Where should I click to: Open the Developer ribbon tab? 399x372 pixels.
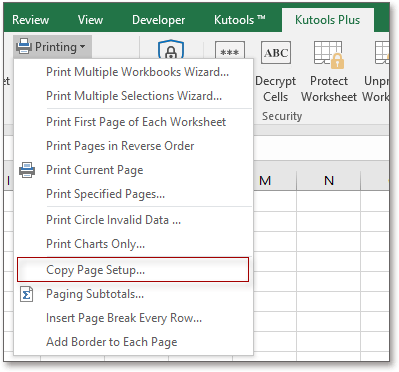pyautogui.click(x=159, y=20)
